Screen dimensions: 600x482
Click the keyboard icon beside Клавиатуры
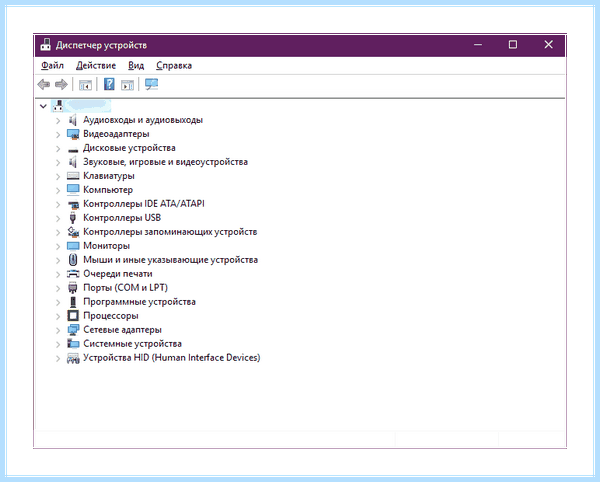pos(73,176)
